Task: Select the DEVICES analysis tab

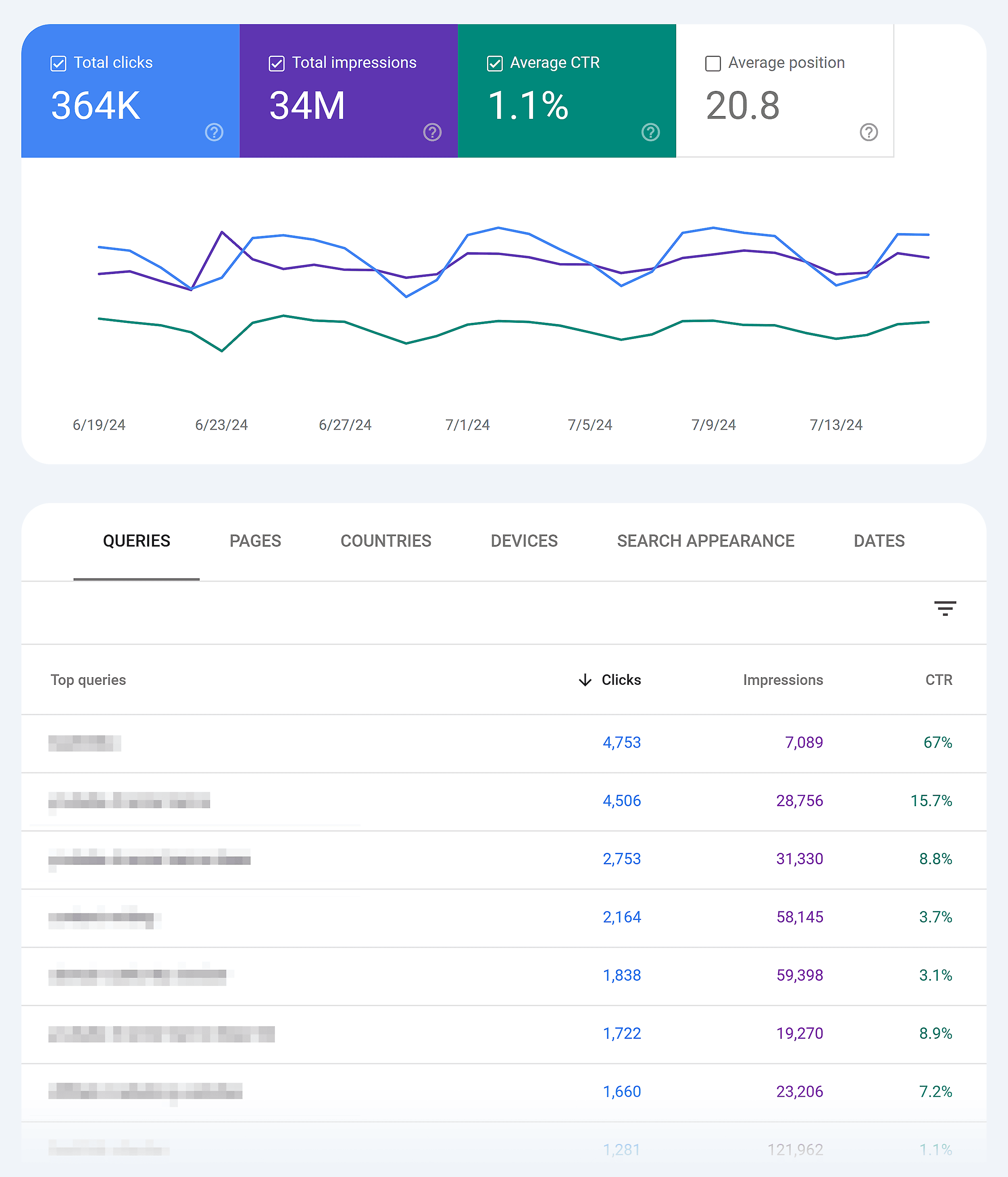Action: click(524, 540)
